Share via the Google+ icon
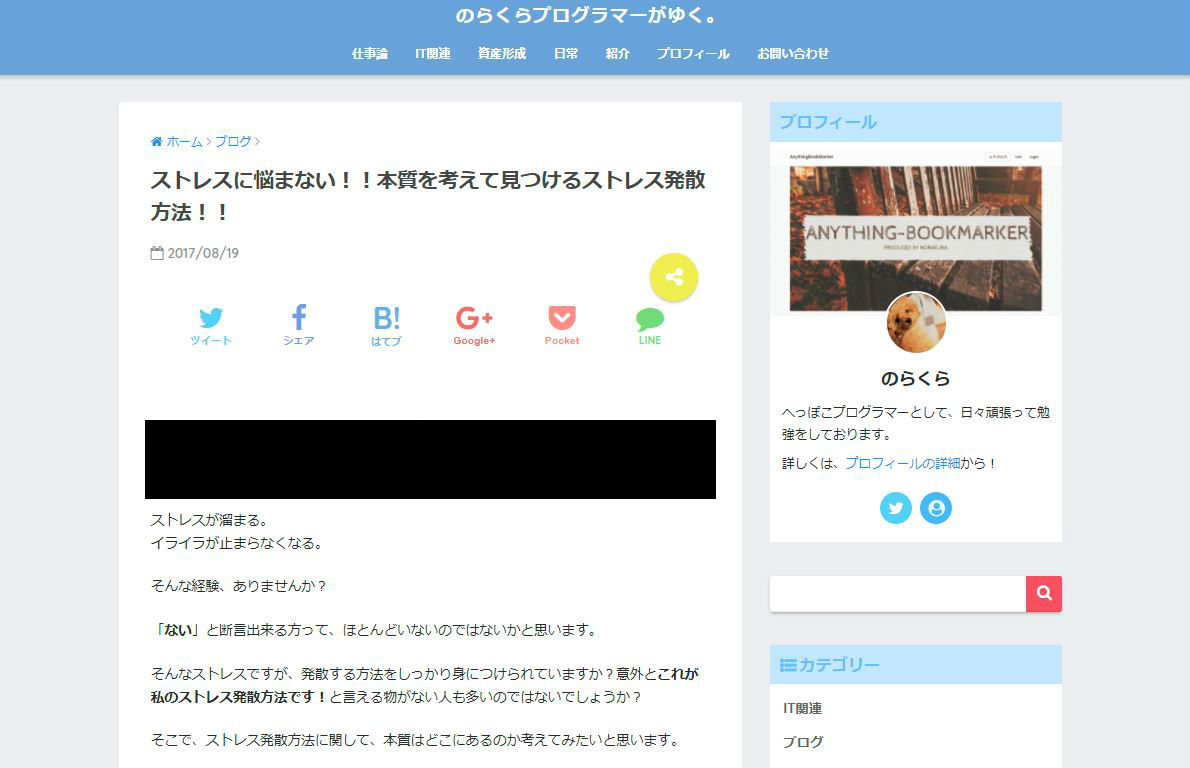 (x=473, y=318)
